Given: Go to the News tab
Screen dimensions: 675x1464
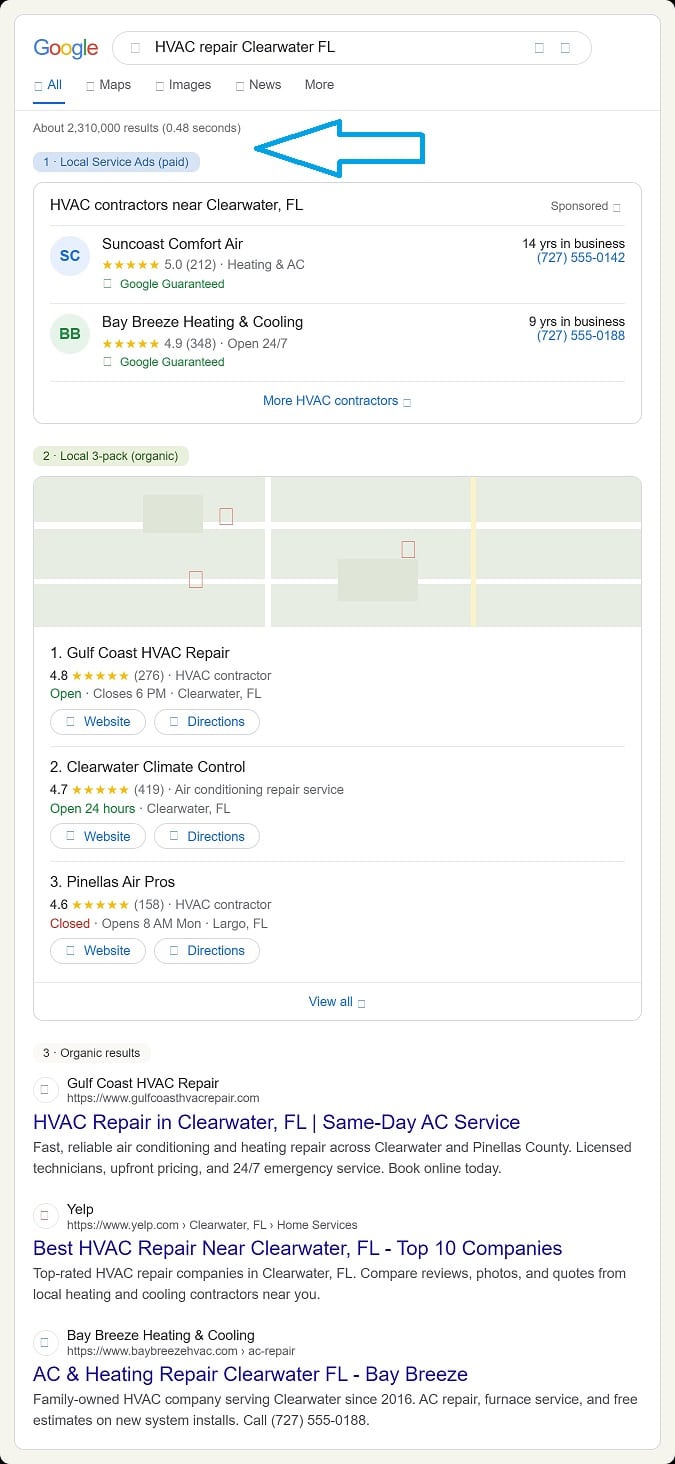Looking at the screenshot, I should tap(258, 85).
